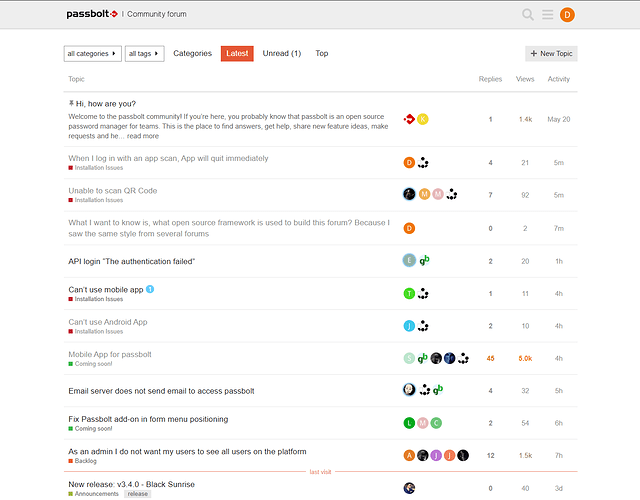Screen dimensions: 640x500
Task: Open New release: v3.4.0 - Black Sunrise topic
Action: tap(131, 484)
